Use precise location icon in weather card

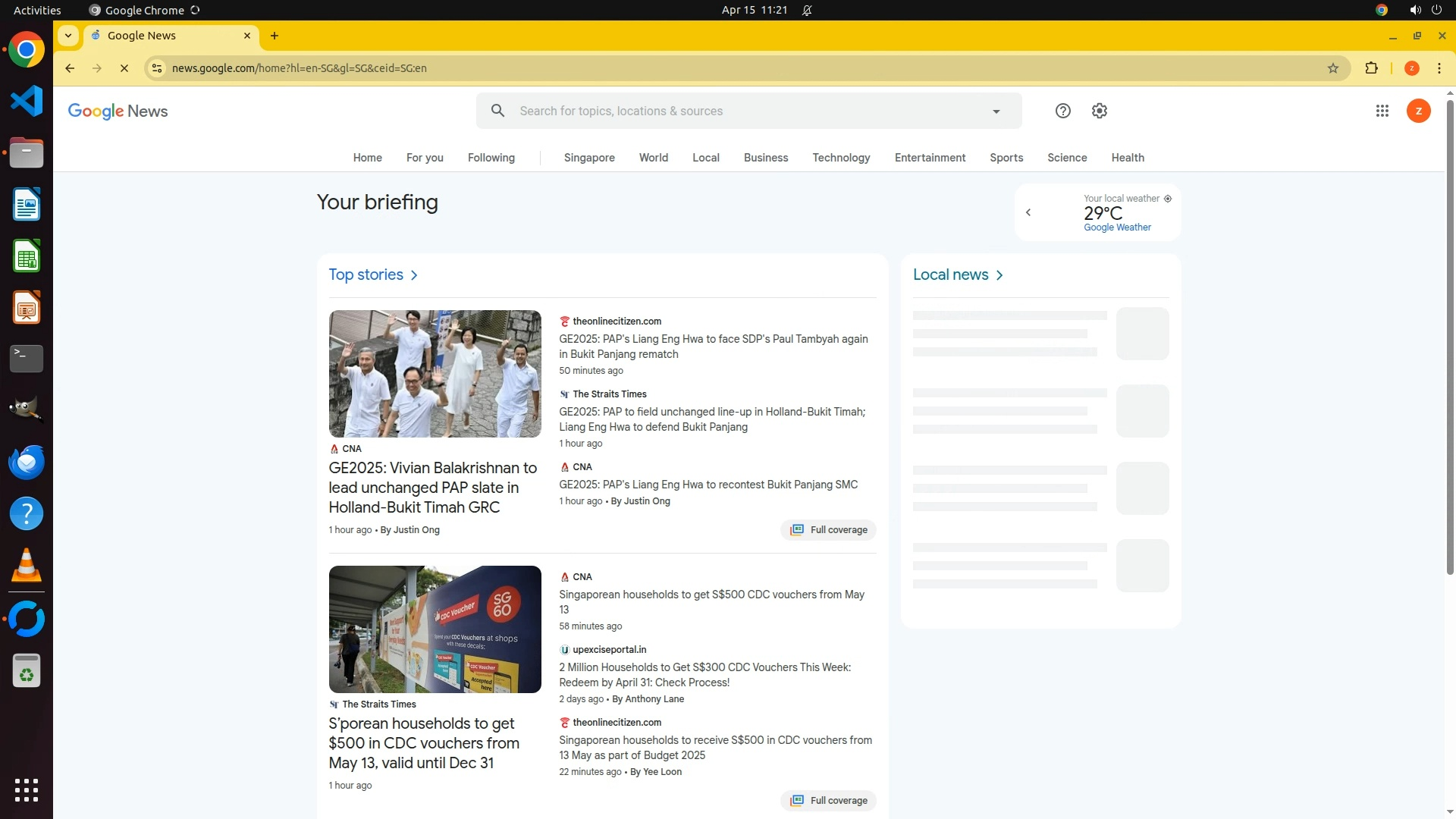point(1168,199)
